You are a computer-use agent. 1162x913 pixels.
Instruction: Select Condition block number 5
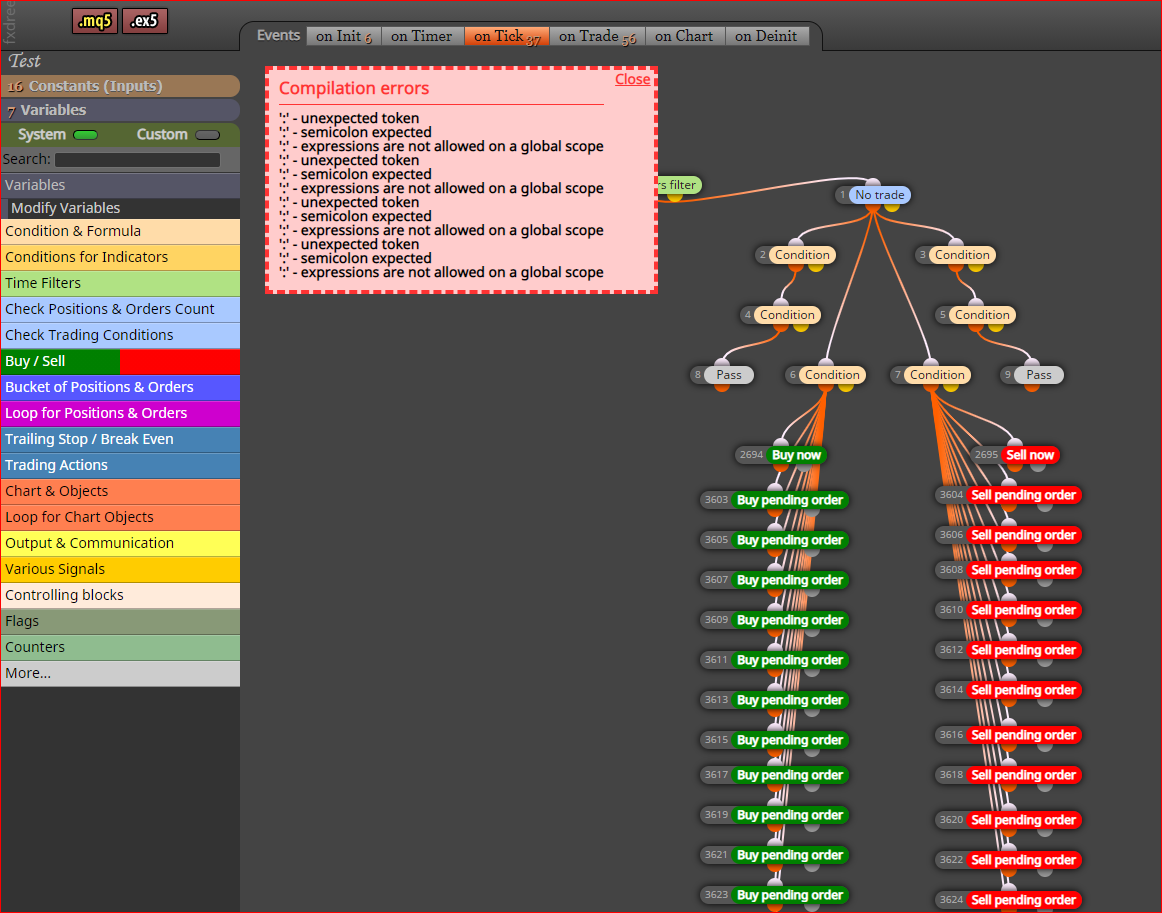click(982, 315)
